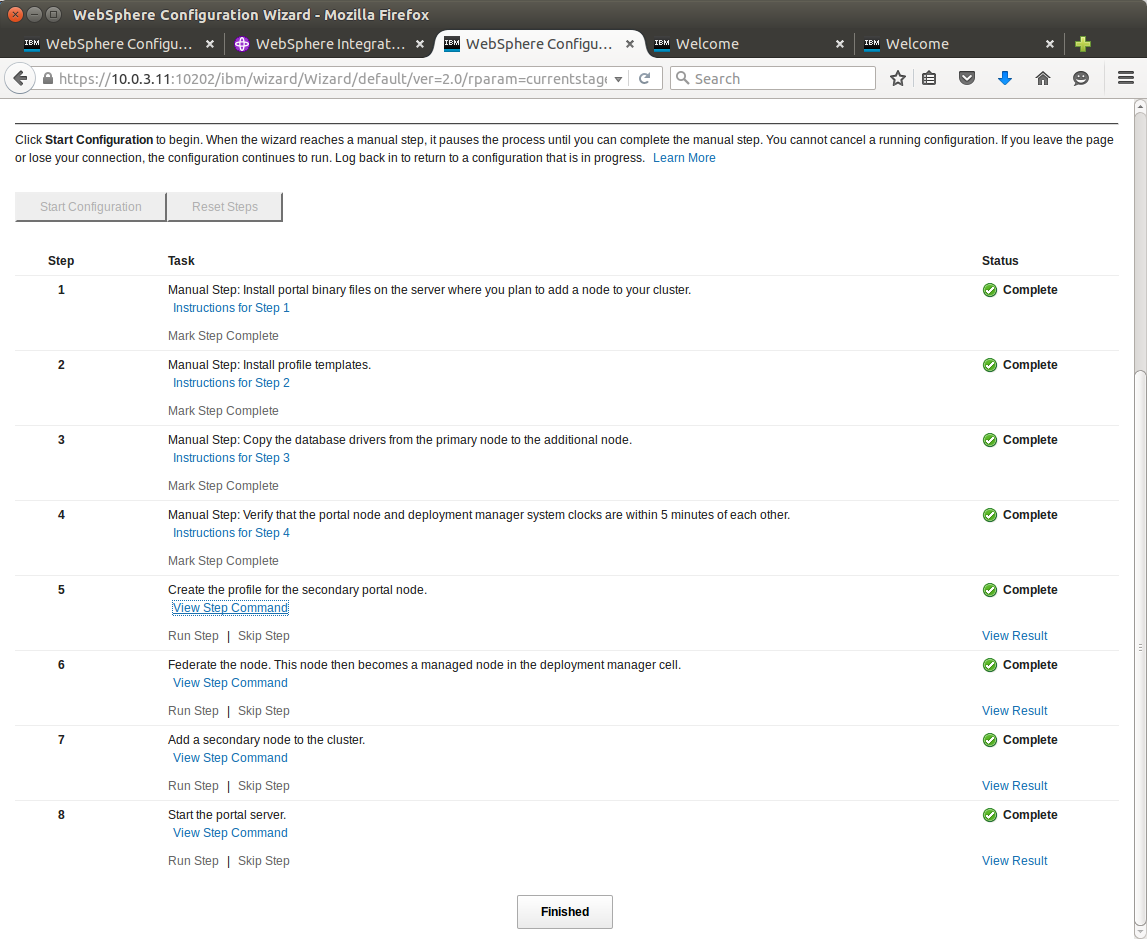1147x939 pixels.
Task: View Result for step 8
Action: point(1015,861)
